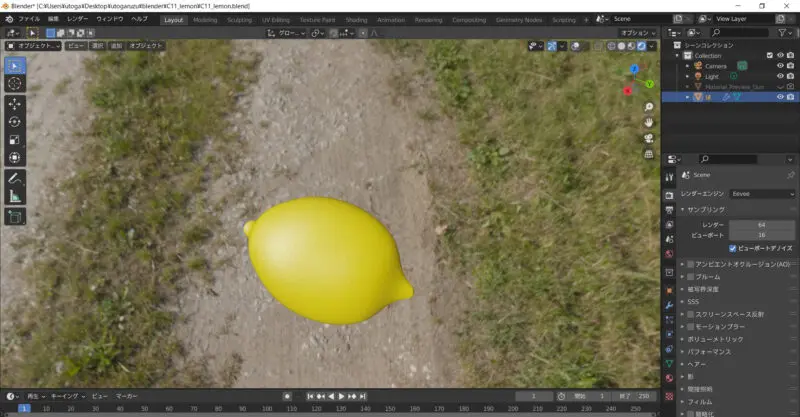Hide the Collection with eye icon

click(780, 55)
